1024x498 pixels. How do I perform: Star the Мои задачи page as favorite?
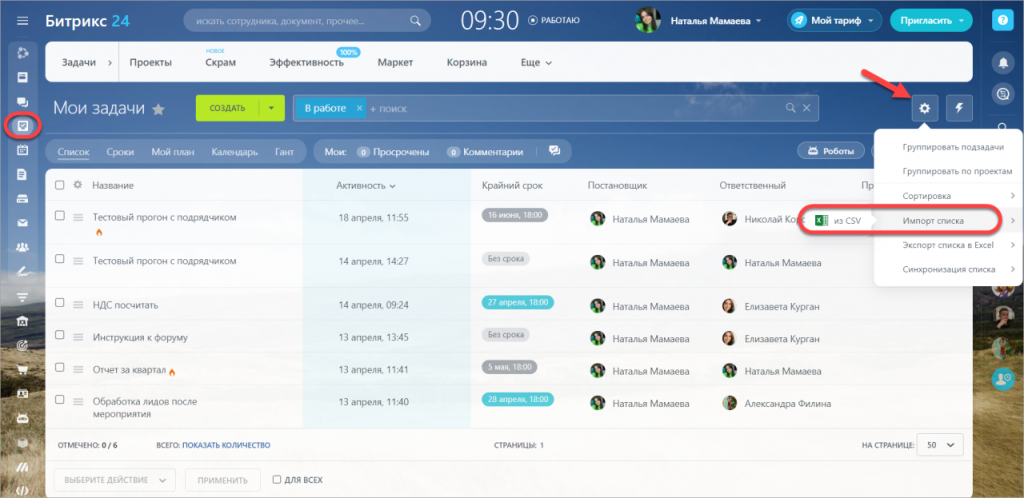pos(158,110)
